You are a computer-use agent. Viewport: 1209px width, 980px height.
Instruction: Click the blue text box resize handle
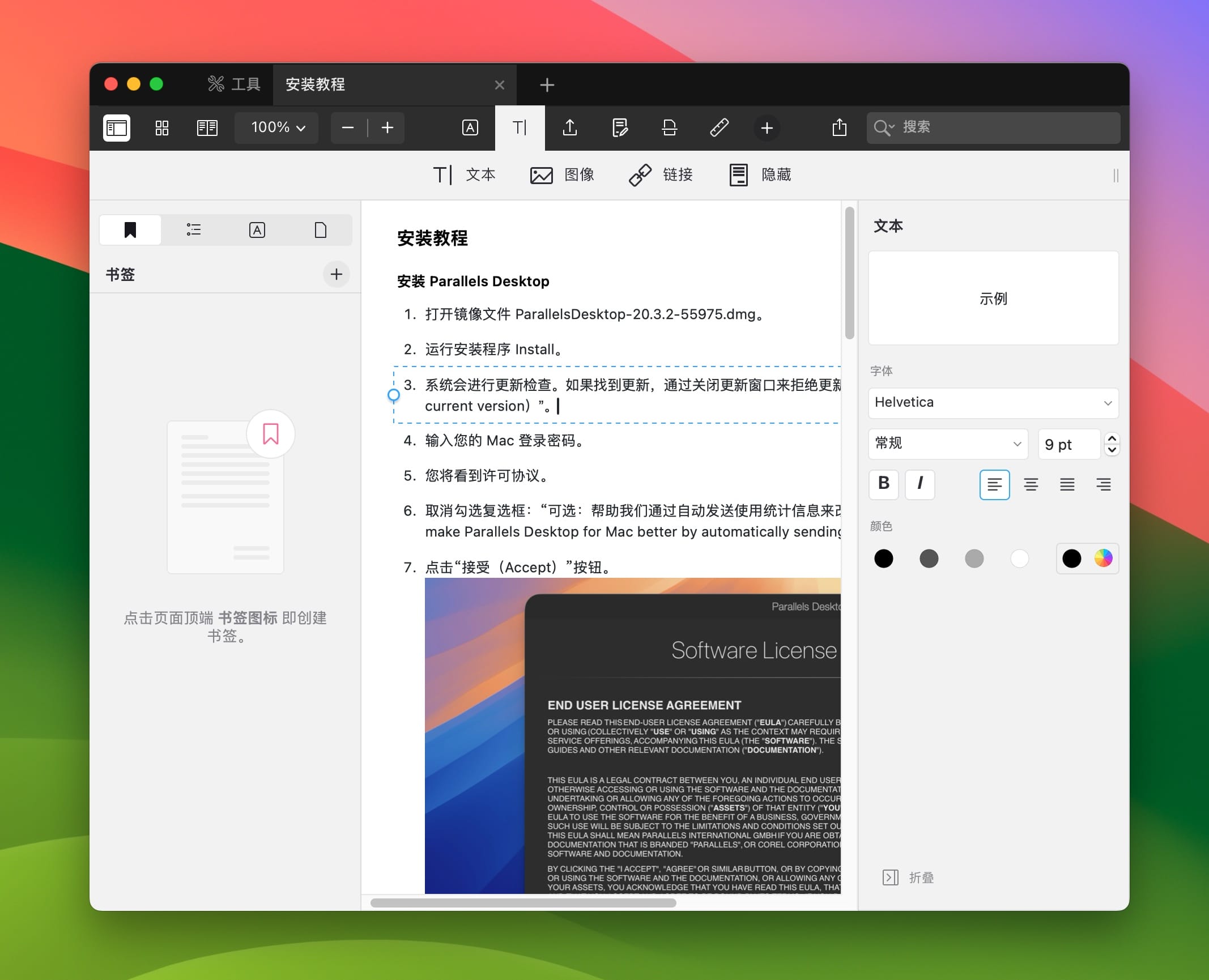394,395
